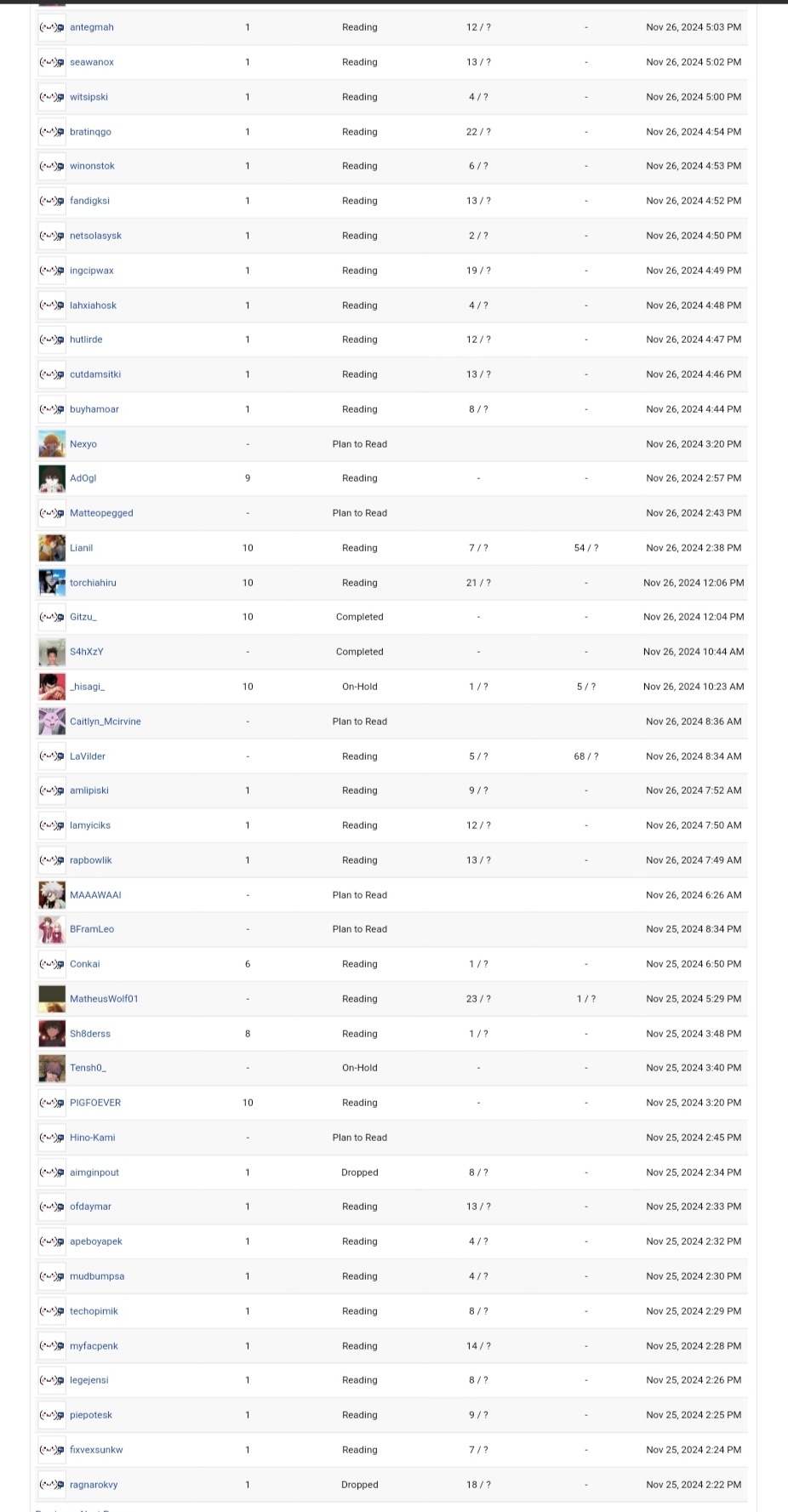The height and width of the screenshot is (1512, 788).
Task: Open Tensh0_'s profile link
Action: click(88, 1068)
